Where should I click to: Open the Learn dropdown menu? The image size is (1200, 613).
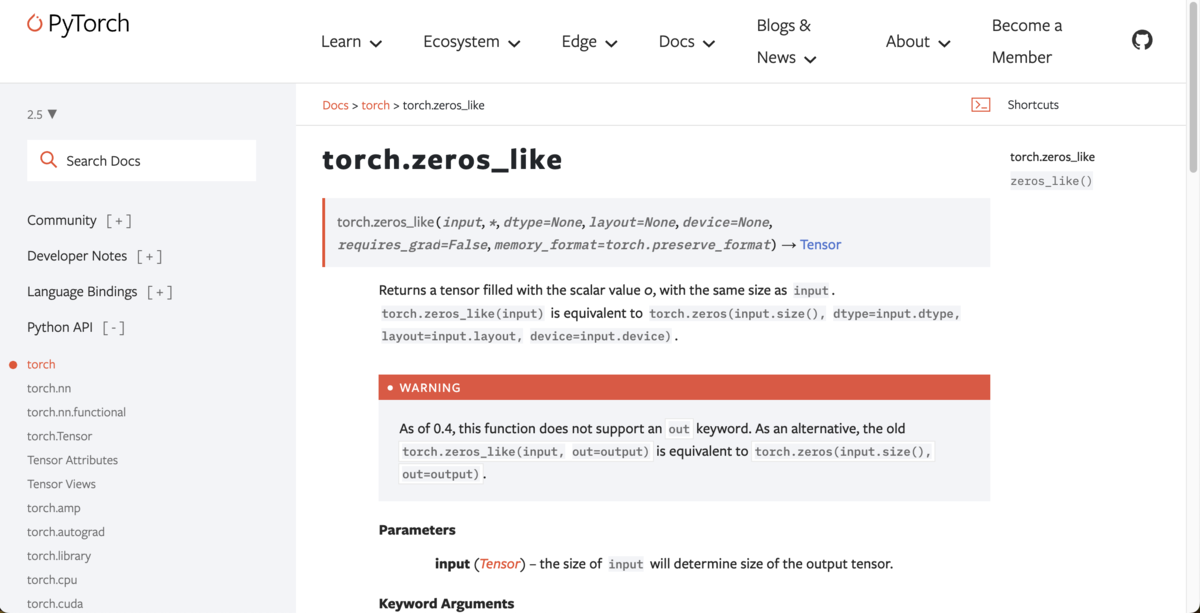coord(351,41)
